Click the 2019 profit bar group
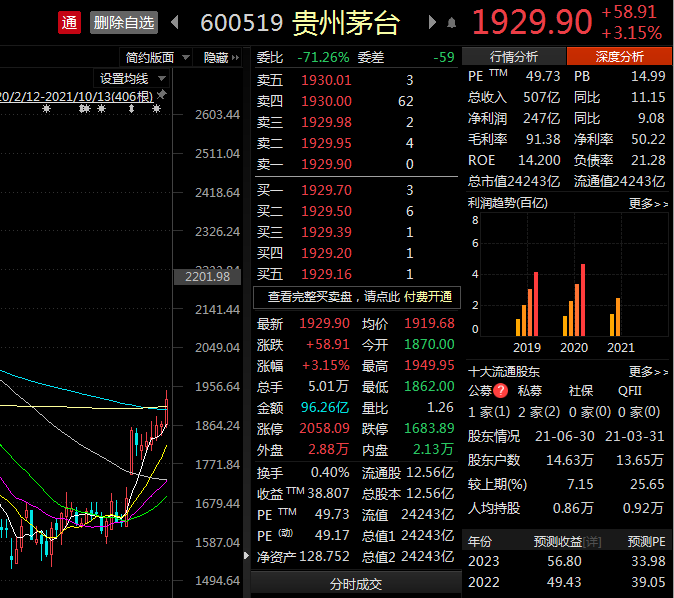The height and width of the screenshot is (598, 674). click(527, 304)
